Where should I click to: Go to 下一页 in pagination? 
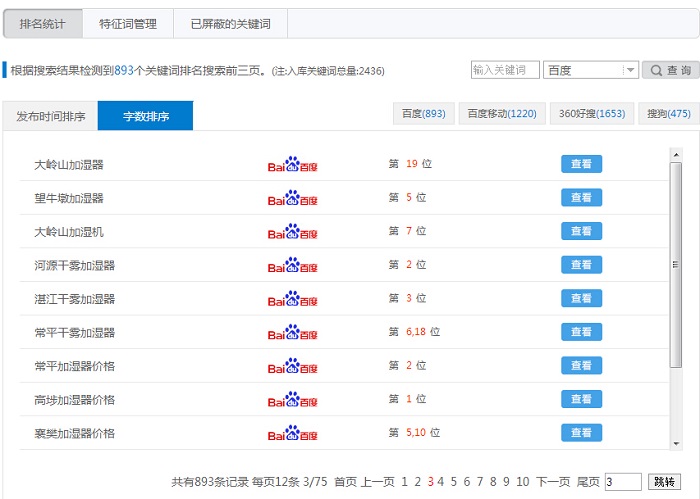[553, 482]
